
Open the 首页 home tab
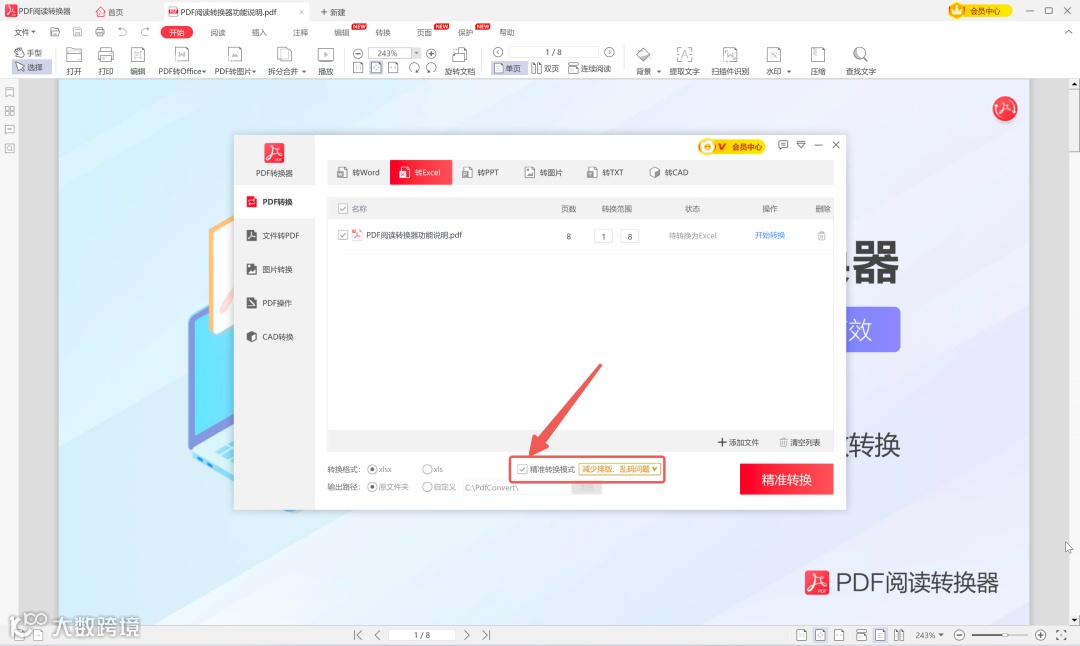pos(110,12)
